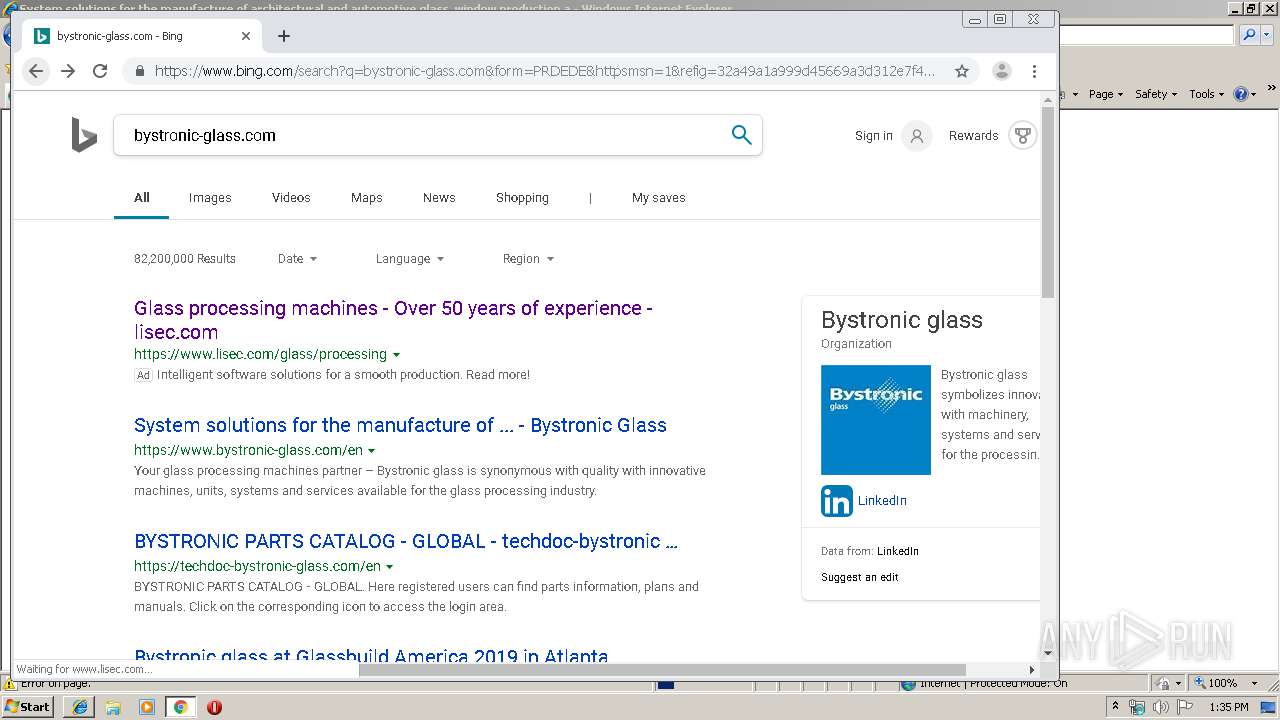Open the System solutions Bystronic Glass result

[400, 425]
